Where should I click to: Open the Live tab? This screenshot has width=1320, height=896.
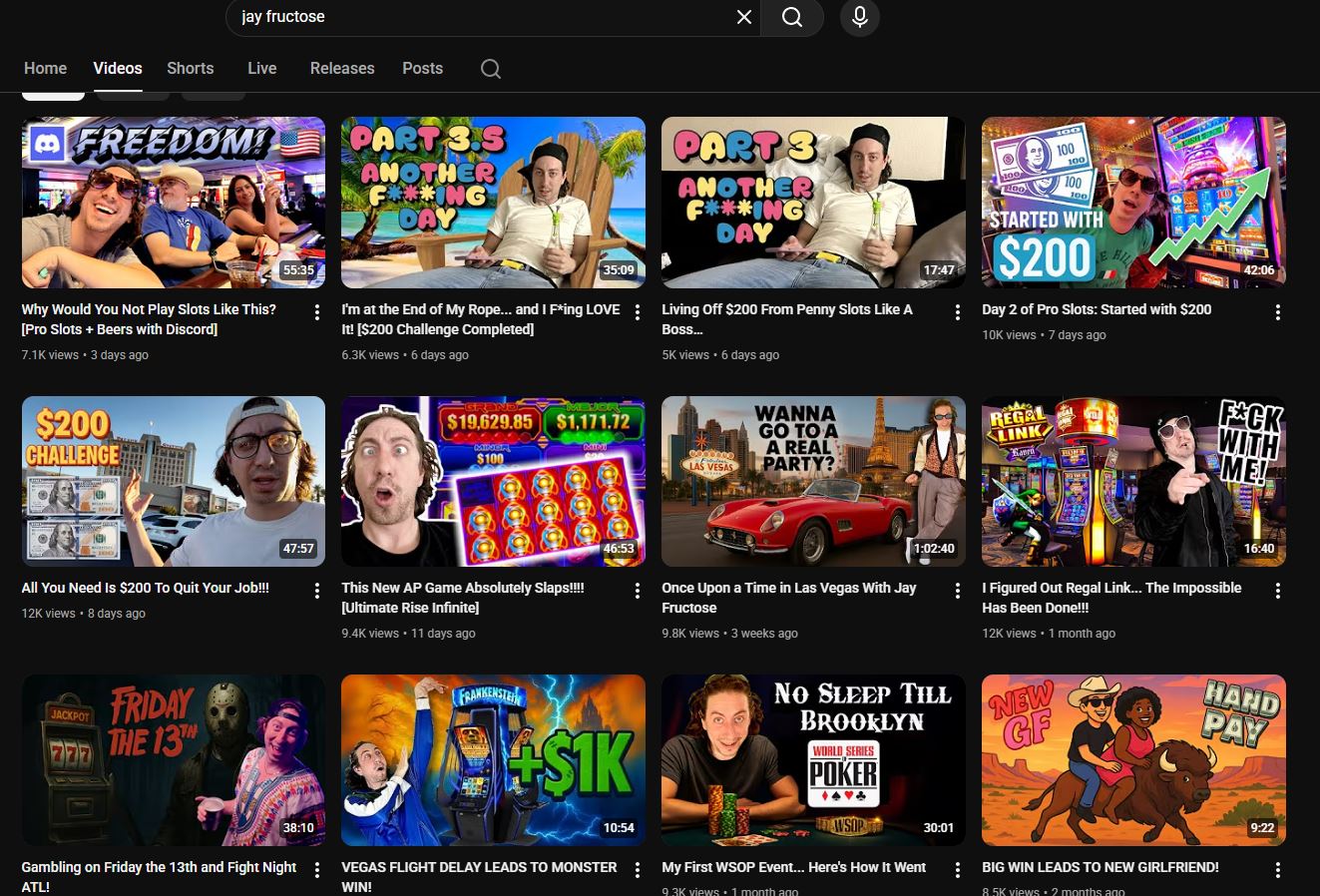(262, 68)
